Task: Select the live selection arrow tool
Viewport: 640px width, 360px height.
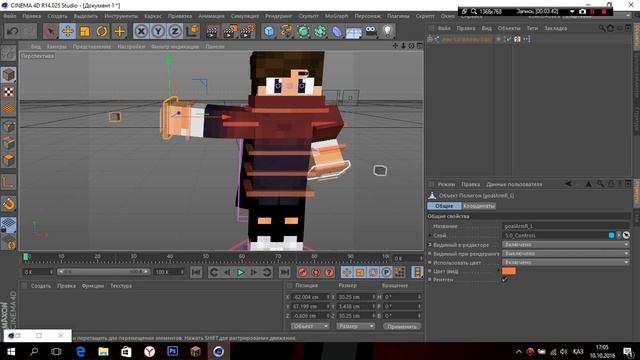Action: coord(51,31)
